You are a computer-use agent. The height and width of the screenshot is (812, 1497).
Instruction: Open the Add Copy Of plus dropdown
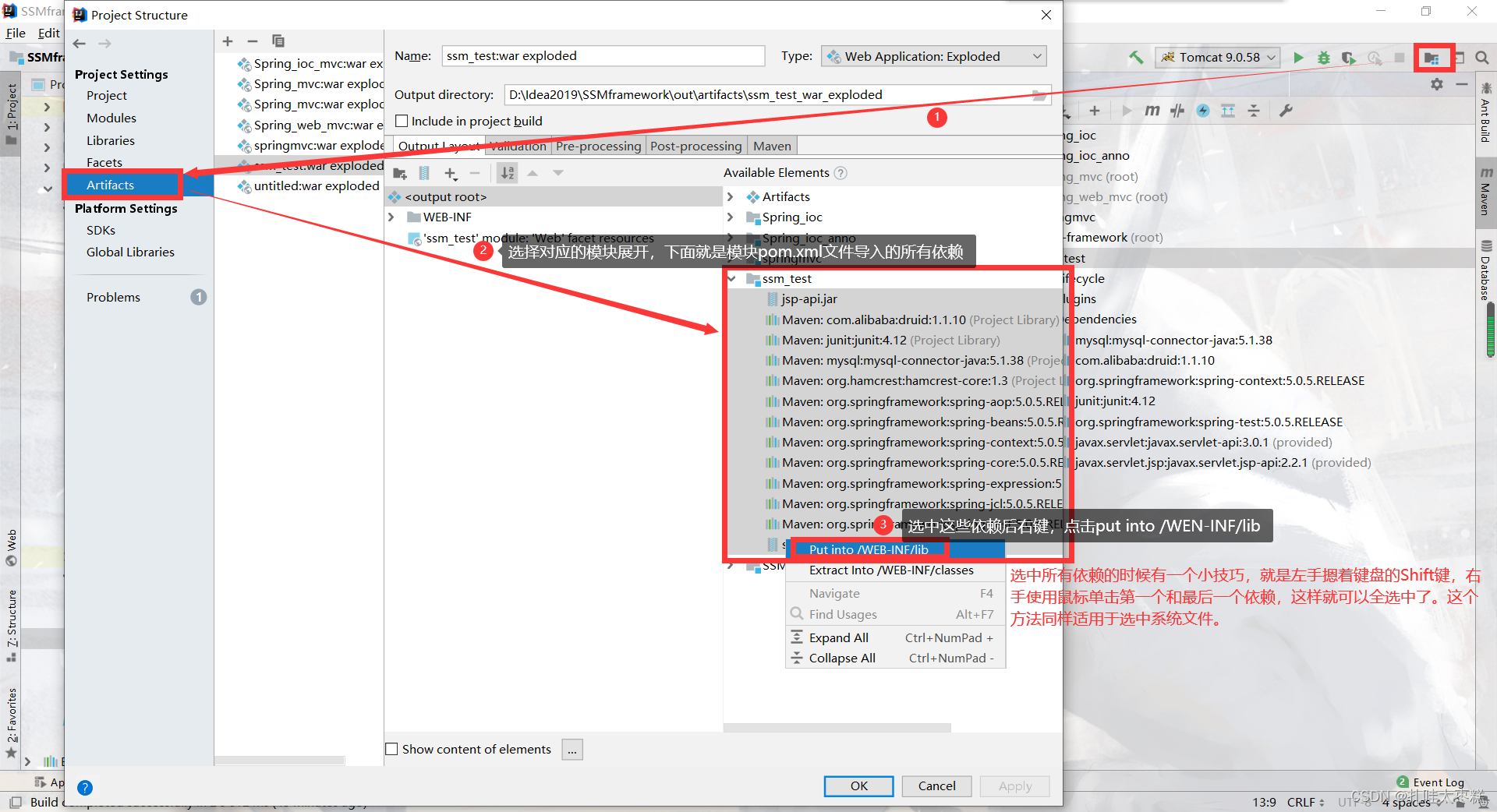coord(451,173)
